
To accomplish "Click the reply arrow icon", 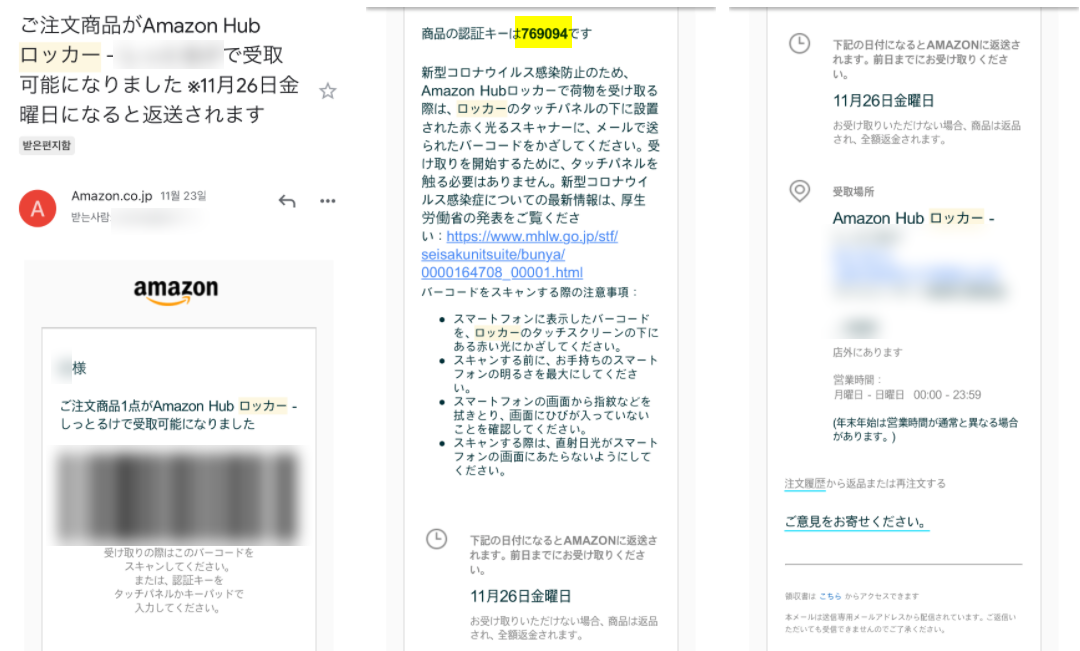I will (x=287, y=200).
